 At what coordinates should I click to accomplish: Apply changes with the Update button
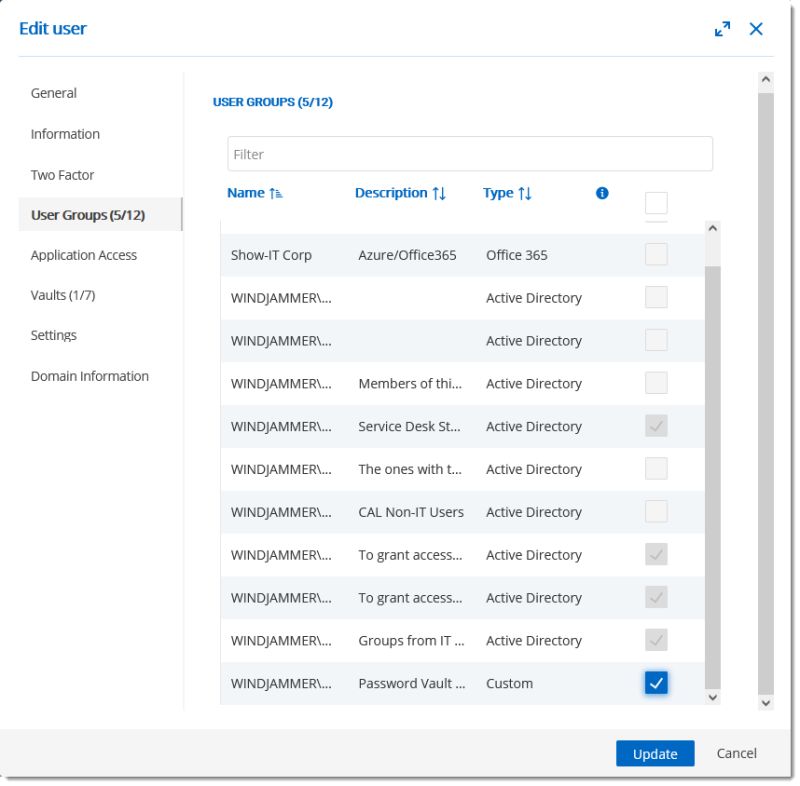[x=655, y=753]
